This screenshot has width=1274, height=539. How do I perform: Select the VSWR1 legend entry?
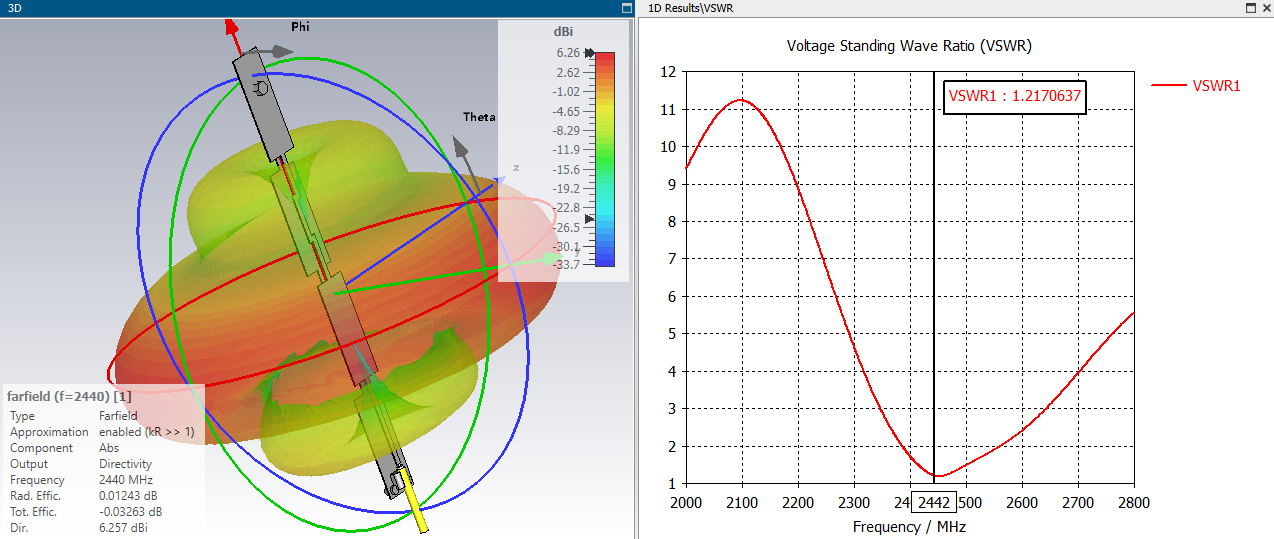(1196, 86)
